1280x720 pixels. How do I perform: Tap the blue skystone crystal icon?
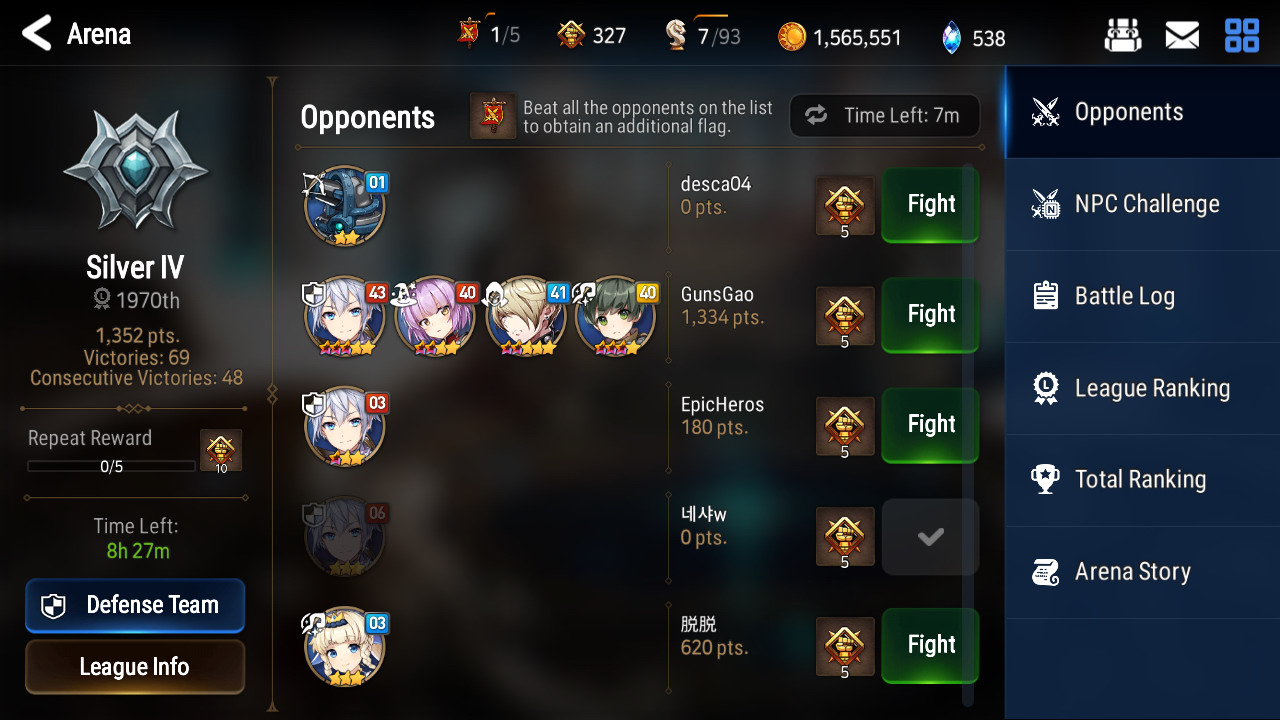951,38
